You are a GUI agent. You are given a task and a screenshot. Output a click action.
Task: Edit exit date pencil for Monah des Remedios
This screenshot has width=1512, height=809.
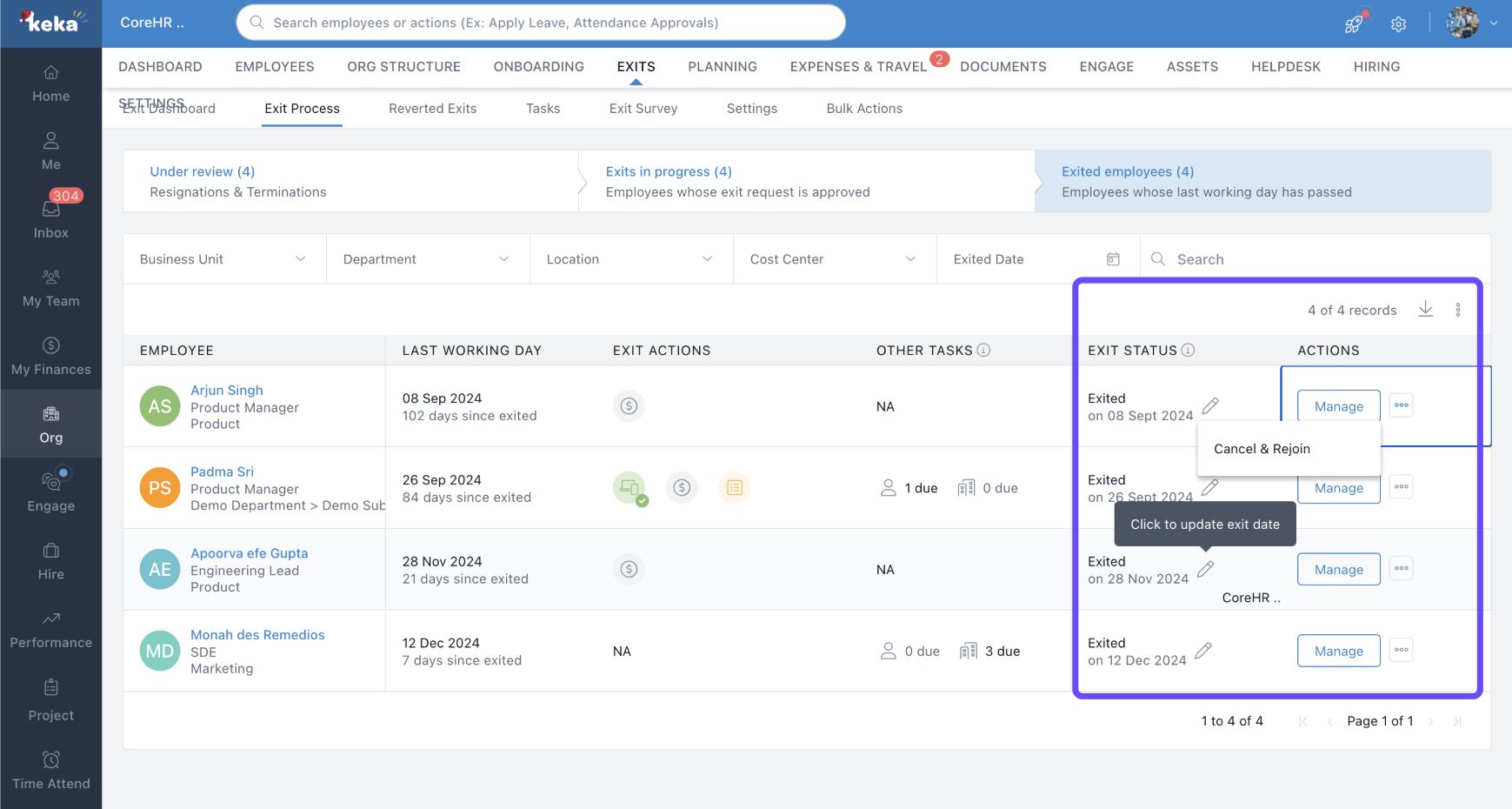(1203, 651)
